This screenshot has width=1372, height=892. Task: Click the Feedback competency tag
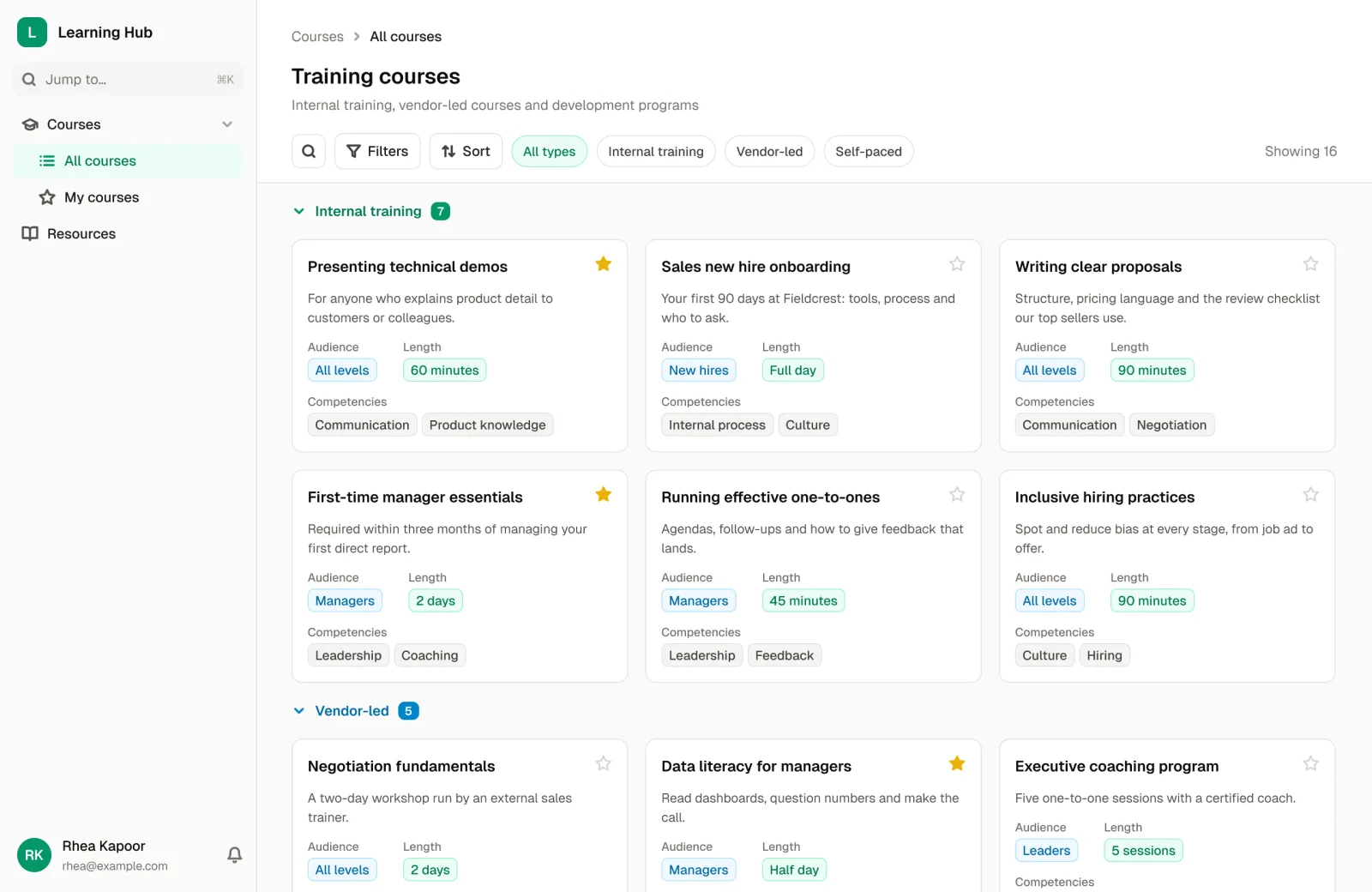pos(784,655)
